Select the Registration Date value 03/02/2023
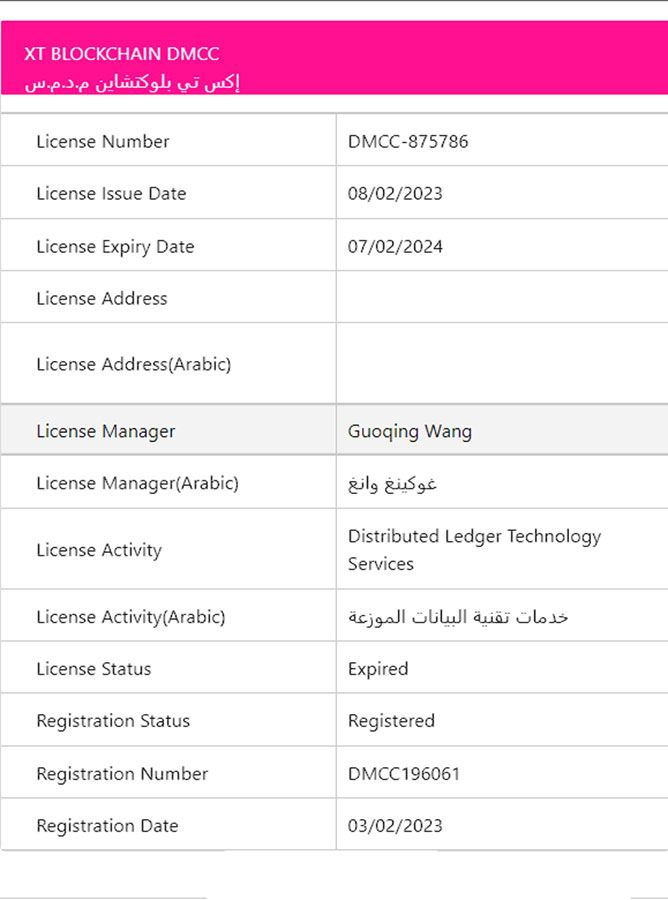 (395, 826)
